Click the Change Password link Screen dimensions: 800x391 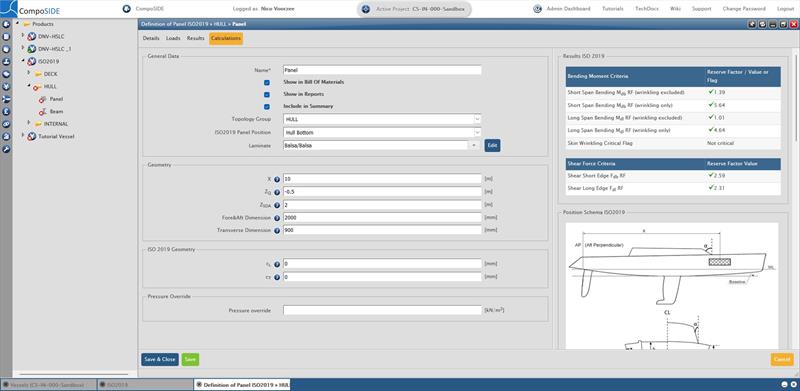click(744, 9)
